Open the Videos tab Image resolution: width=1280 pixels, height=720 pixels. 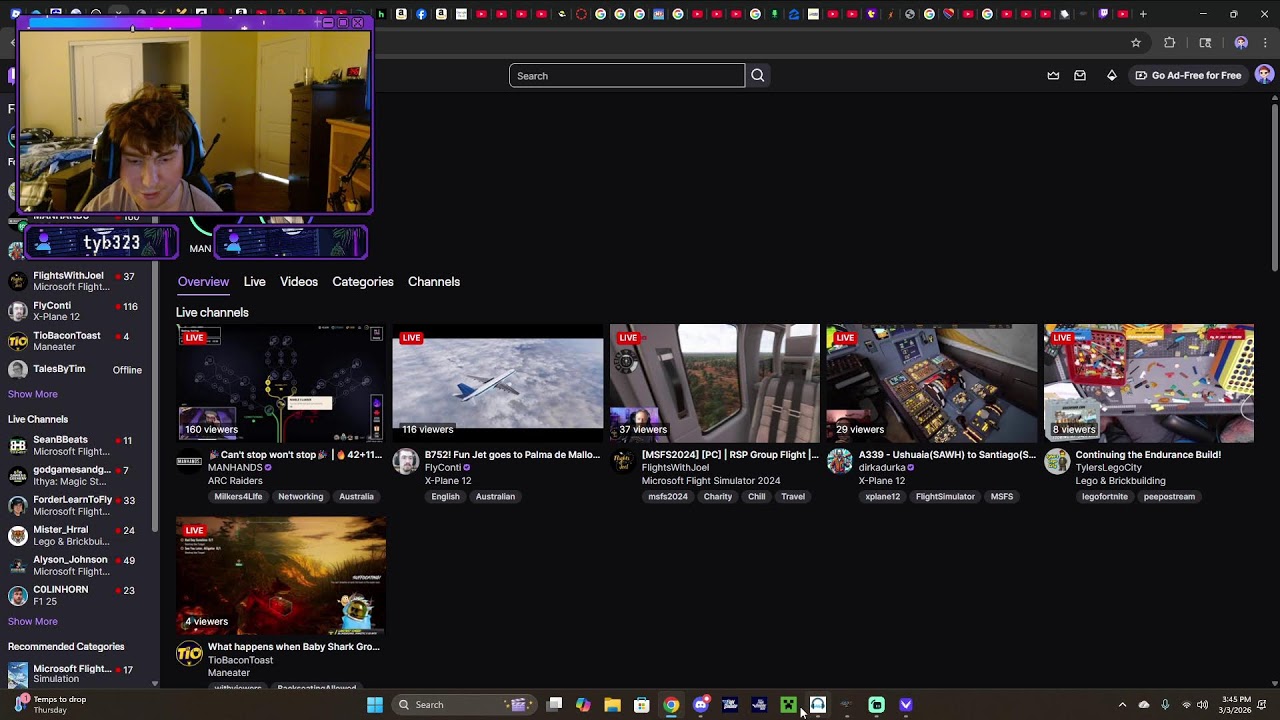coord(299,282)
